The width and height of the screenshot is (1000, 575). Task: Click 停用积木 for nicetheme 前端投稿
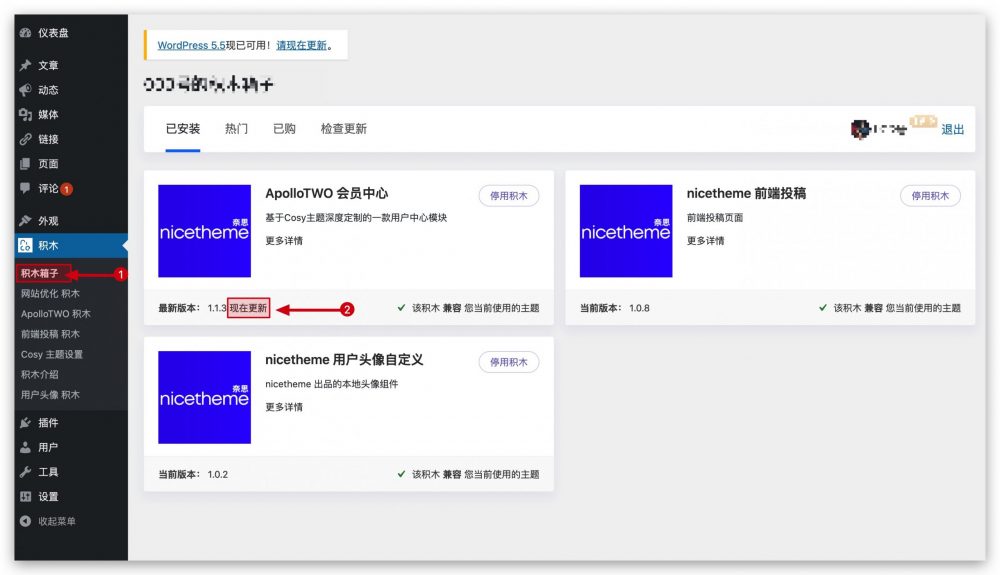930,196
